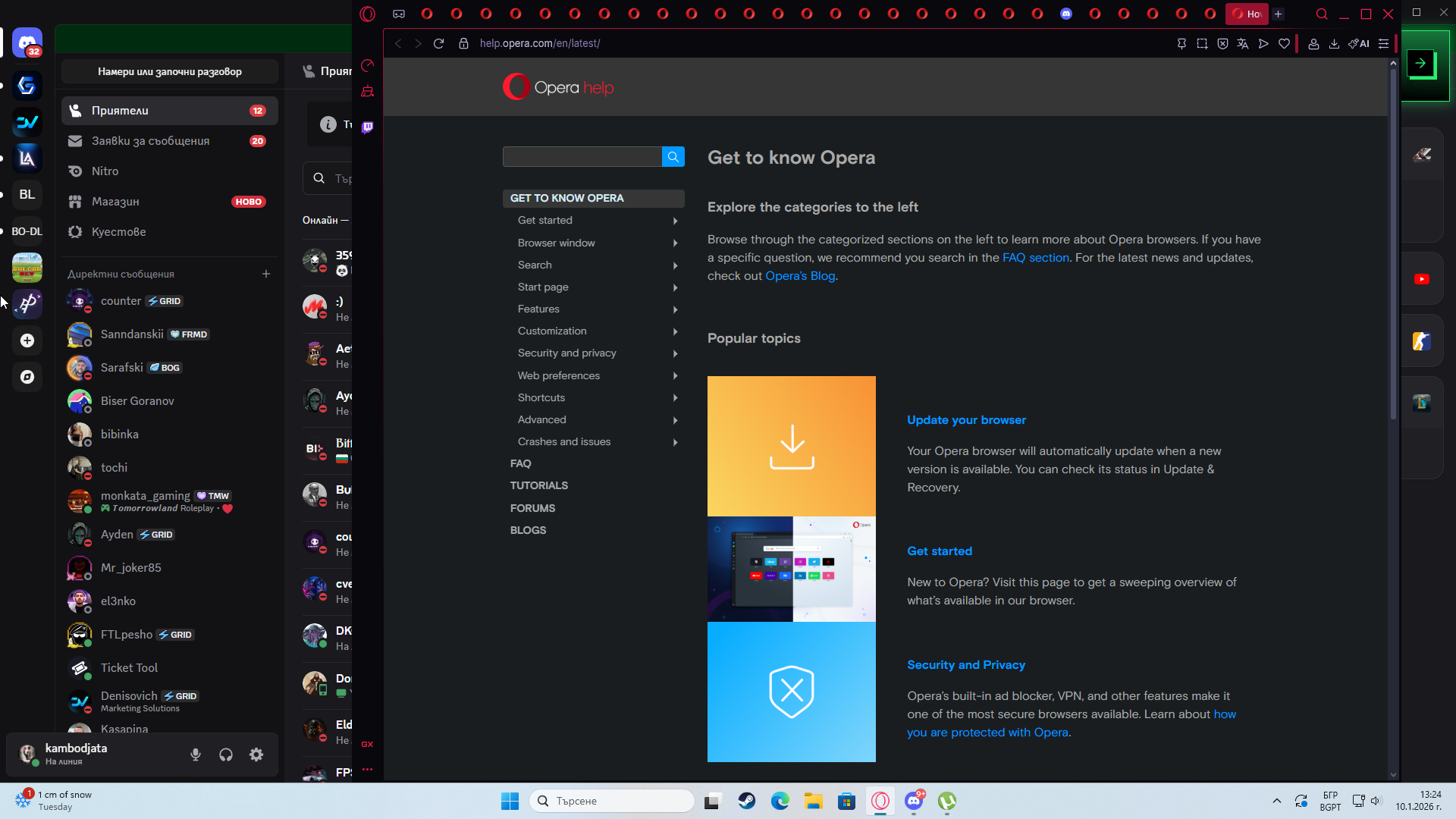Open the Opera snapshot capture tool
This screenshot has width=1456, height=819.
[x=1202, y=44]
